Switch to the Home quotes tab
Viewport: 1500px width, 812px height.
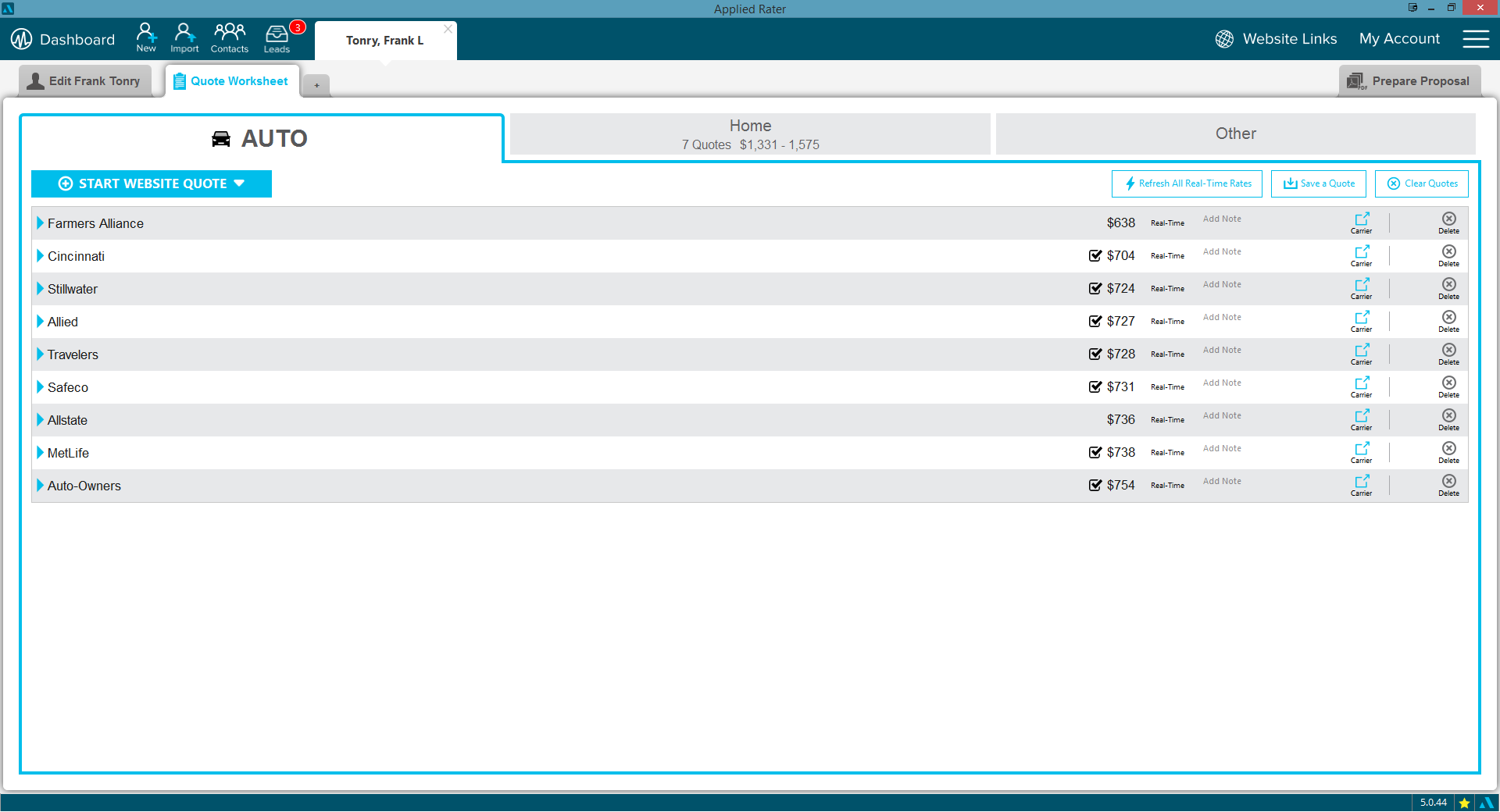click(x=750, y=134)
